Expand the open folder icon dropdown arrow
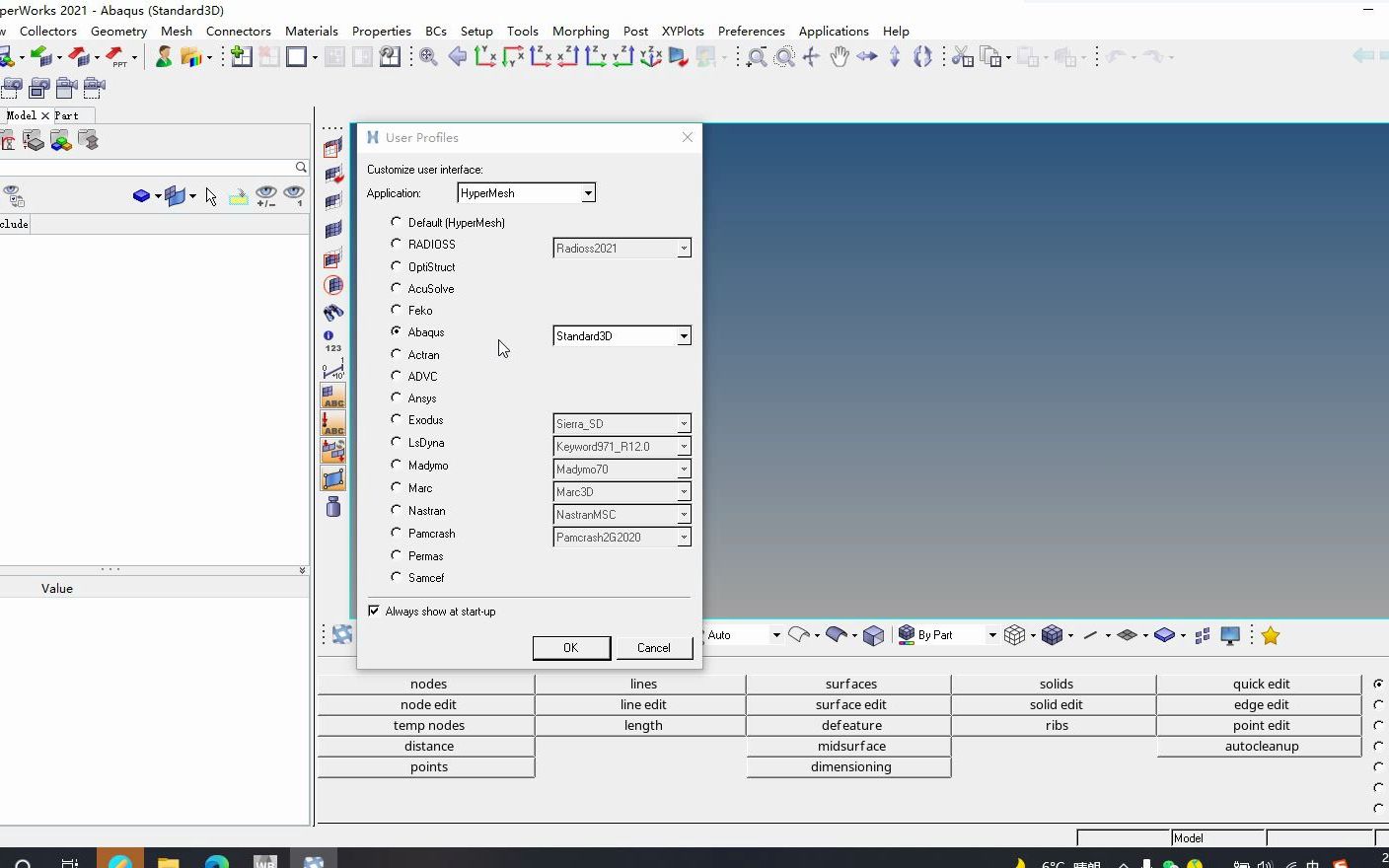1389x868 pixels. coord(209,58)
